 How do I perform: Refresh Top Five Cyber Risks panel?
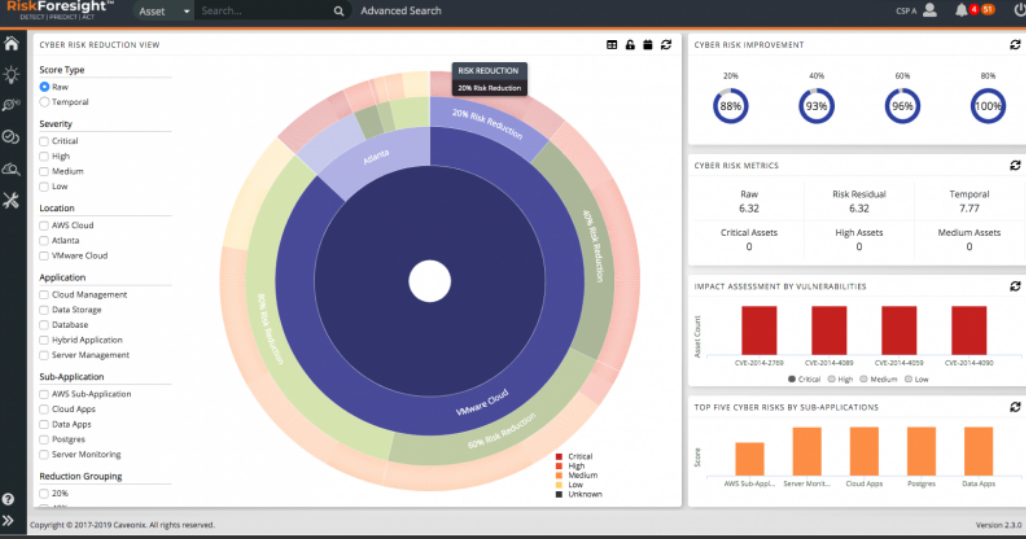[1015, 407]
